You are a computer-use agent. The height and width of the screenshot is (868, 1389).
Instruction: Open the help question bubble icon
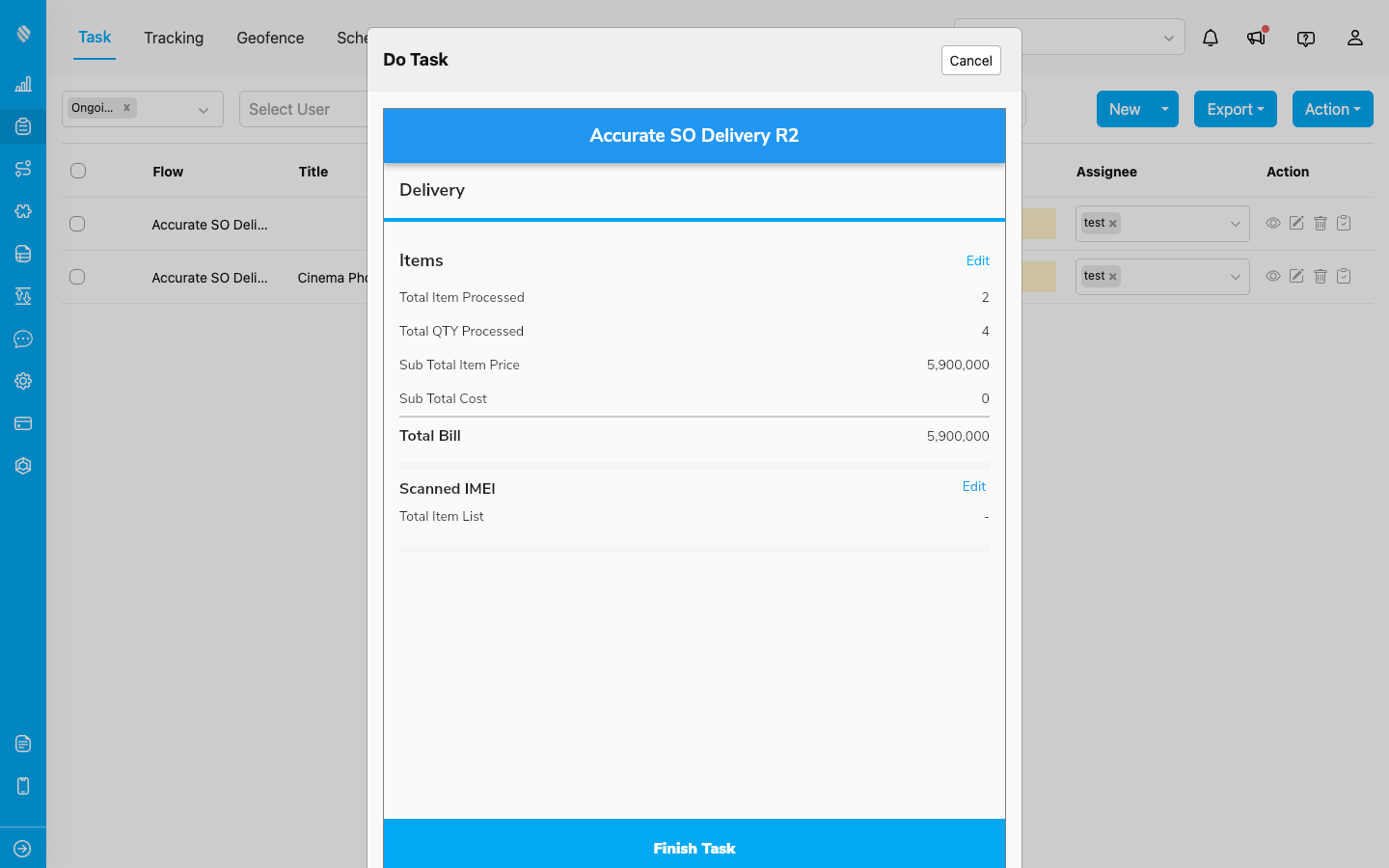click(x=1306, y=39)
